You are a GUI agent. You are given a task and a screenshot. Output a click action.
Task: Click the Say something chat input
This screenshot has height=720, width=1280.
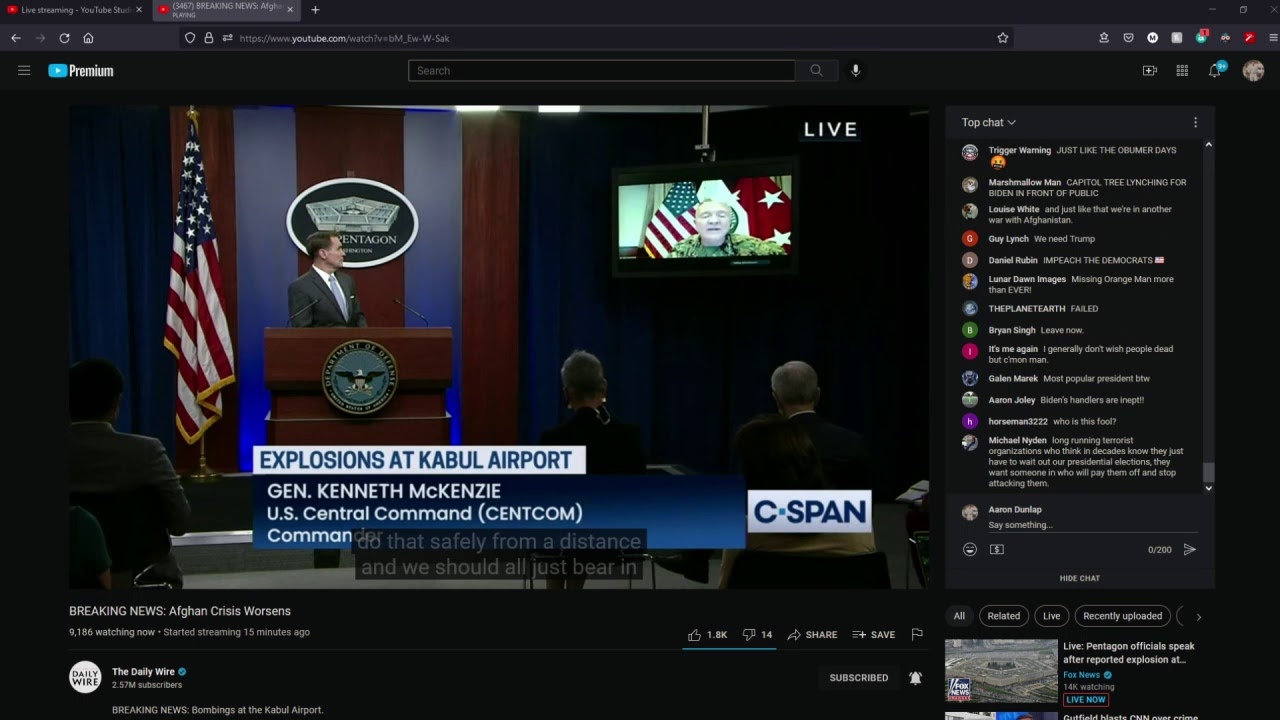[x=1092, y=525]
